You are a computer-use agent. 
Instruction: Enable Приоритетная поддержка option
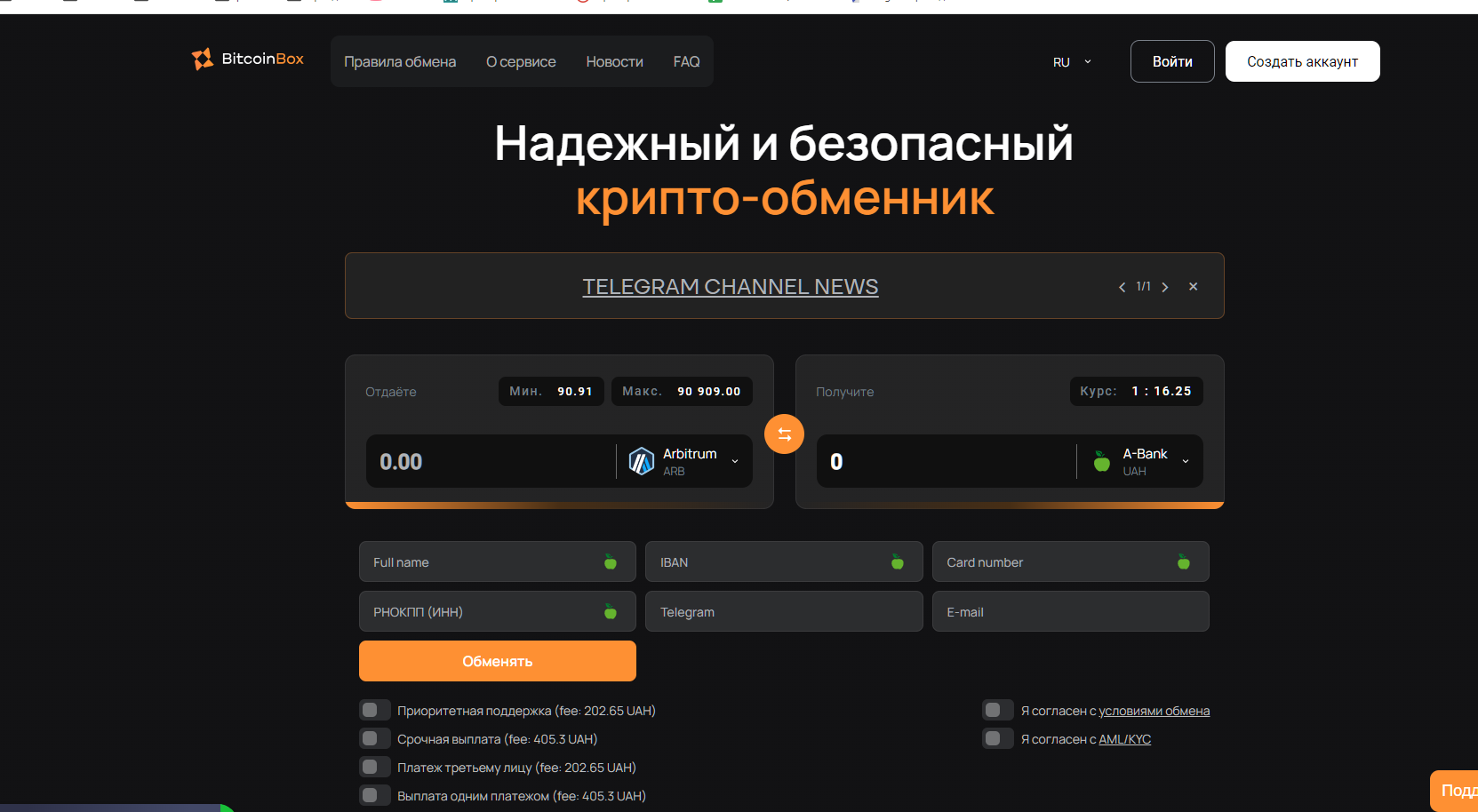tap(374, 710)
